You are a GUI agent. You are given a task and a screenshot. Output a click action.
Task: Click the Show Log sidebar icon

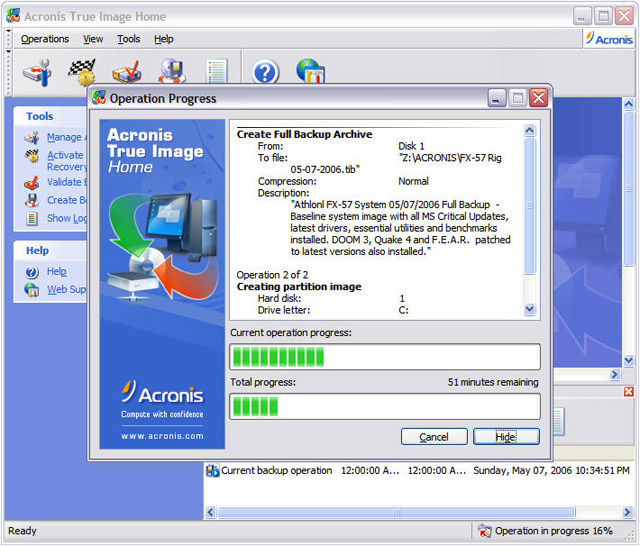32,219
